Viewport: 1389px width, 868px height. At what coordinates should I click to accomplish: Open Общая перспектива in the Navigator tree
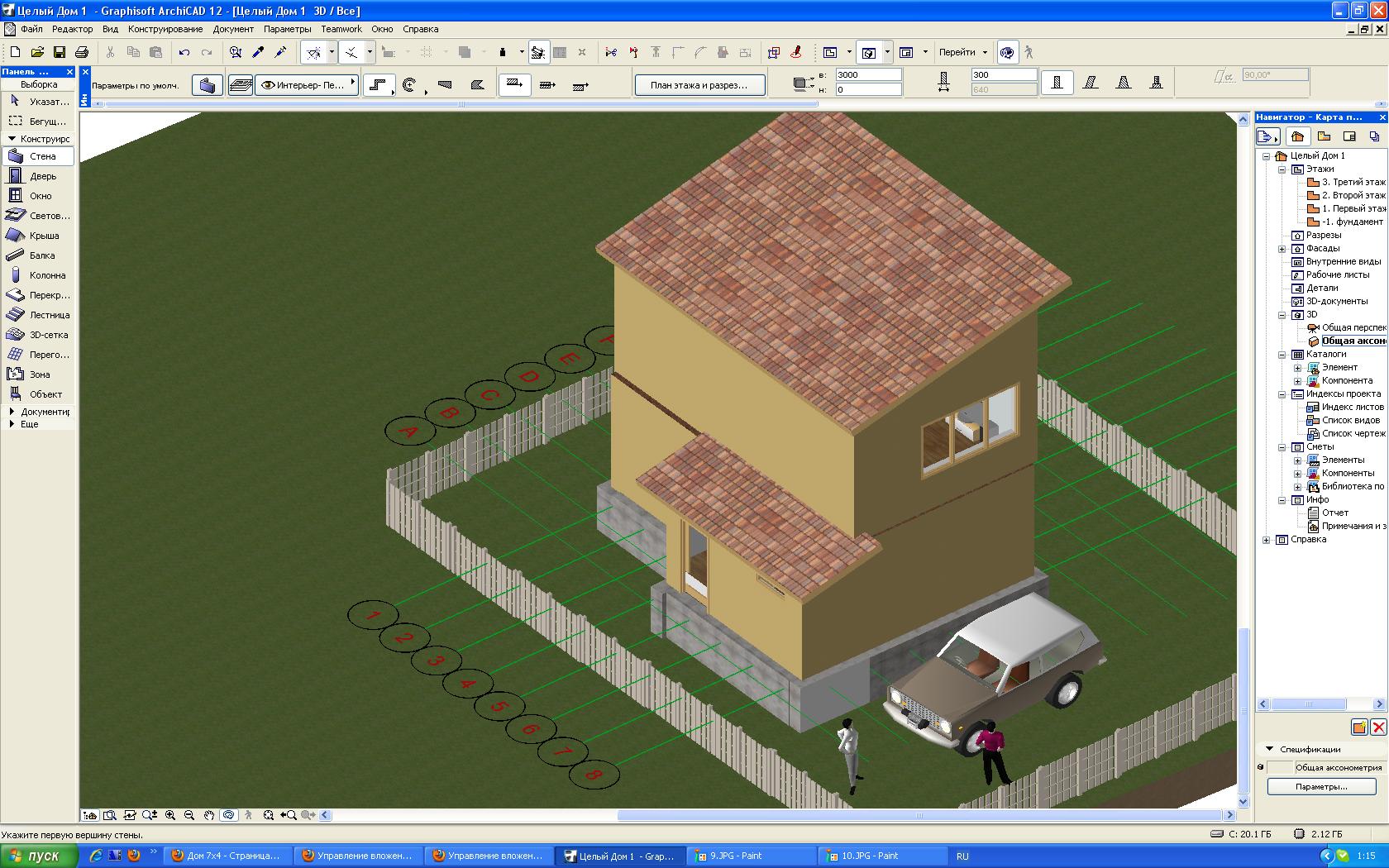pyautogui.click(x=1347, y=327)
